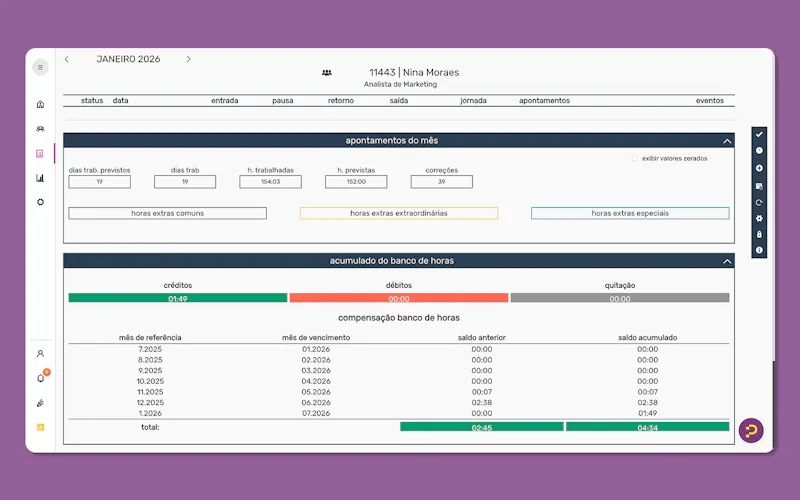Image resolution: width=800 pixels, height=500 pixels.
Task: Click the checkmark icon in right toolbar
Action: [759, 134]
